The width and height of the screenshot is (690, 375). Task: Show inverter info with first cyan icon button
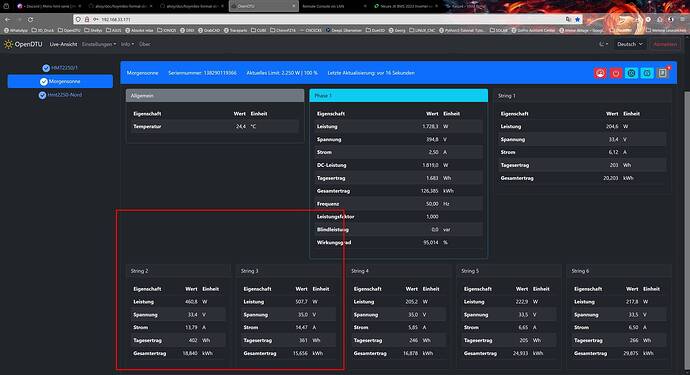pos(631,73)
